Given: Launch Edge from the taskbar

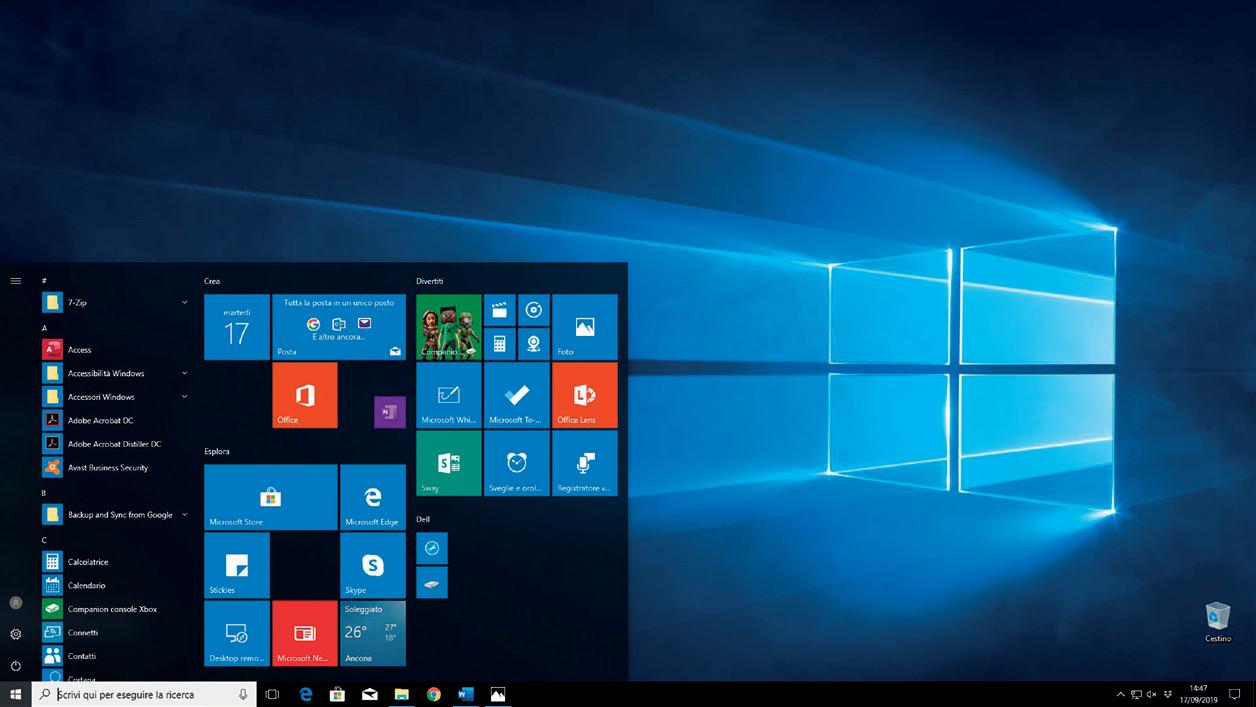Looking at the screenshot, I should point(306,694).
